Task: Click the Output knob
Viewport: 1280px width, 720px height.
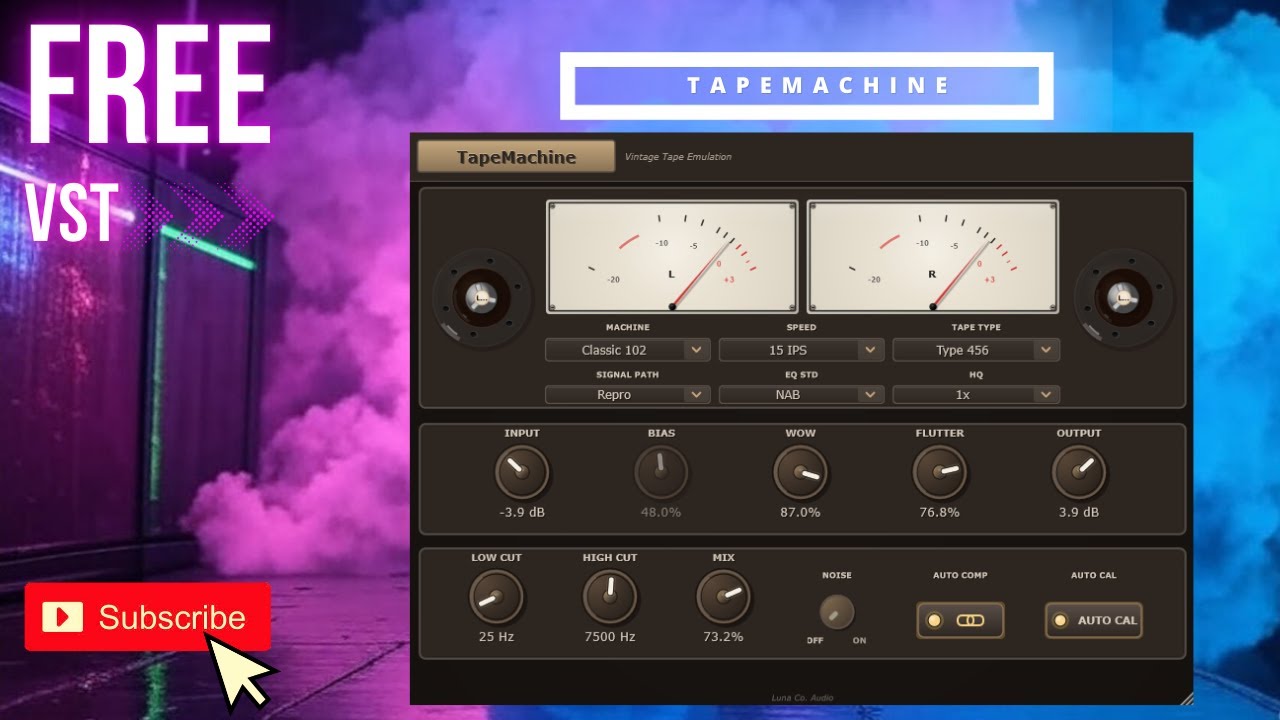Action: click(1079, 472)
